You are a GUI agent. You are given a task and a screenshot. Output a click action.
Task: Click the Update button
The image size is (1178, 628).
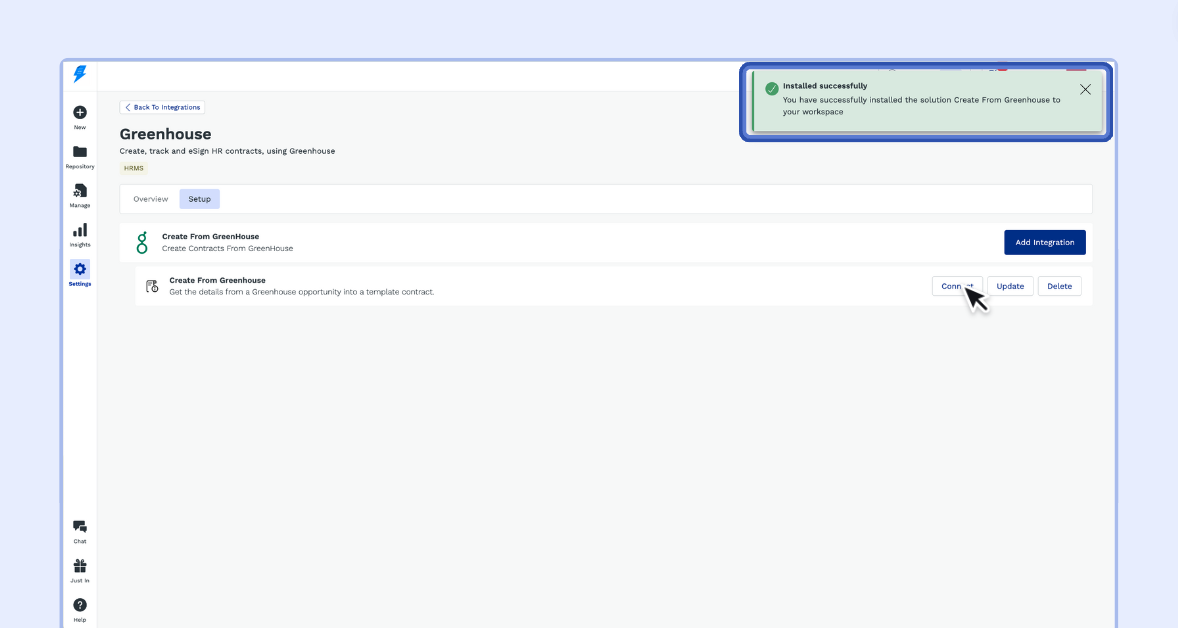tap(1010, 286)
